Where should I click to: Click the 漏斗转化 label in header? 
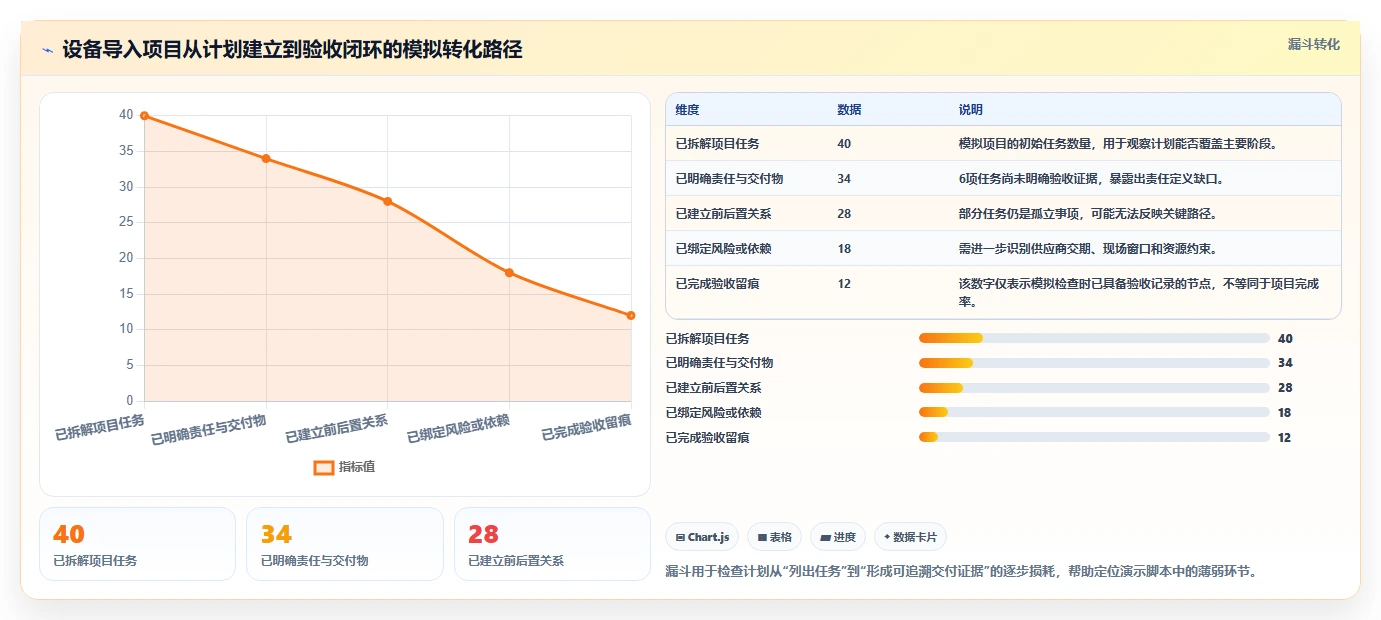coord(1313,45)
